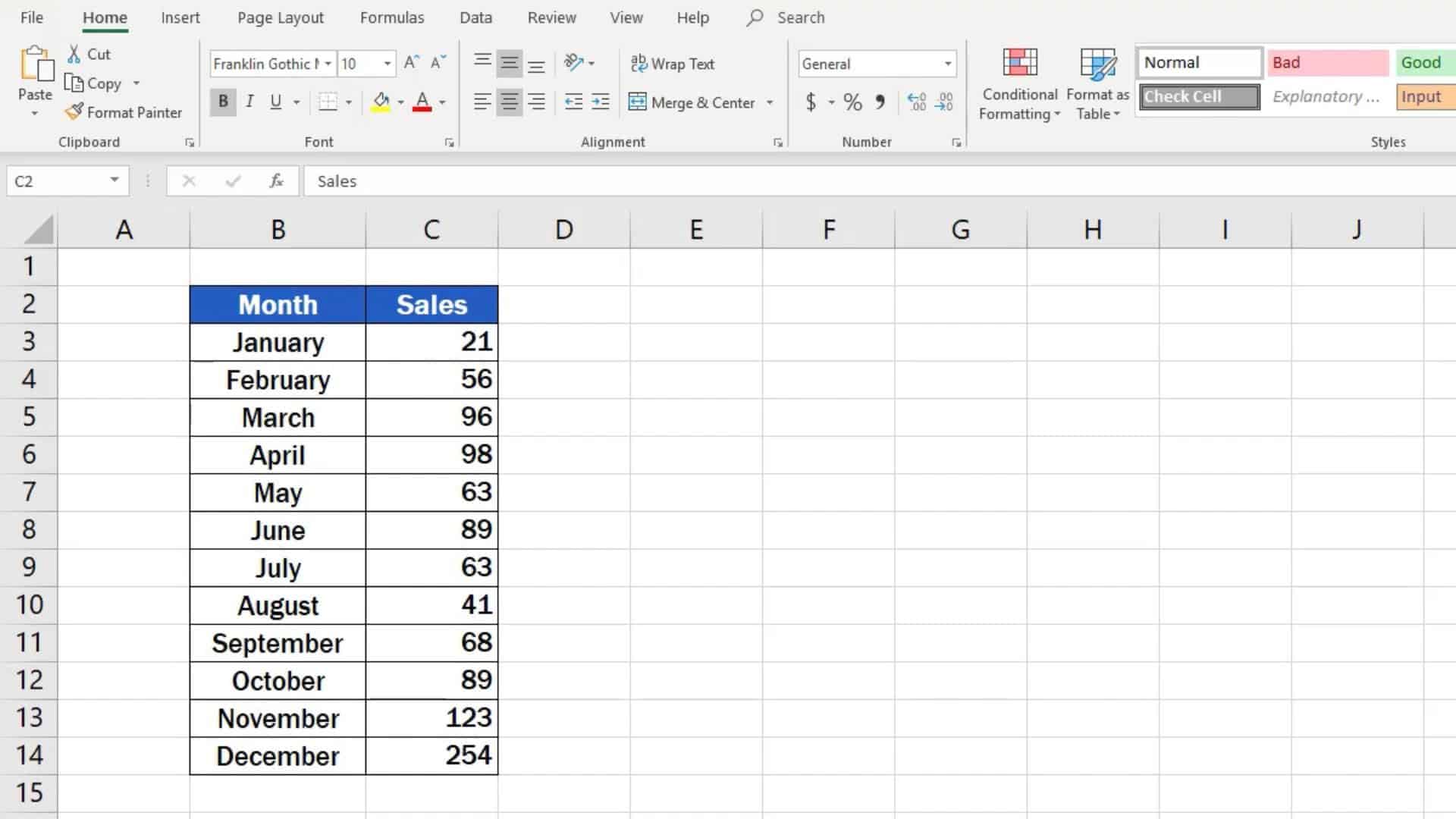The height and width of the screenshot is (819, 1456).
Task: Select the Increase Decimal icon
Action: tap(916, 102)
